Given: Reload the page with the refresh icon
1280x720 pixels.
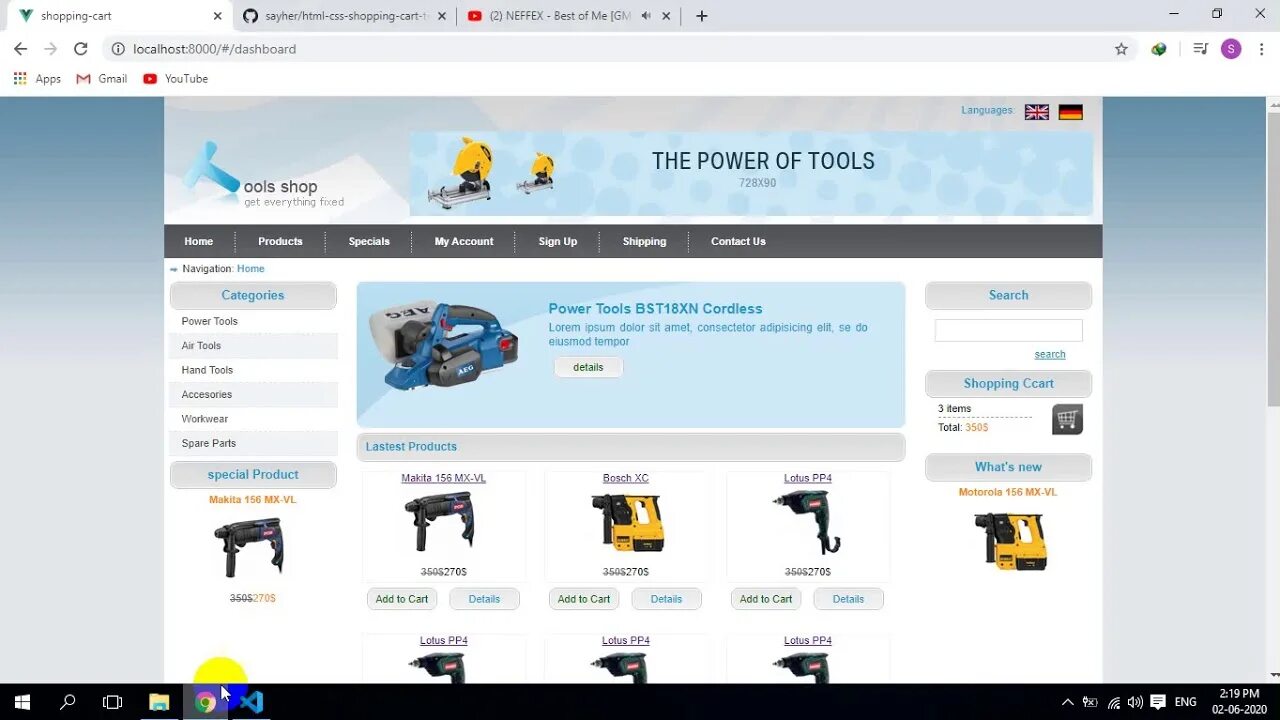Looking at the screenshot, I should 81,49.
